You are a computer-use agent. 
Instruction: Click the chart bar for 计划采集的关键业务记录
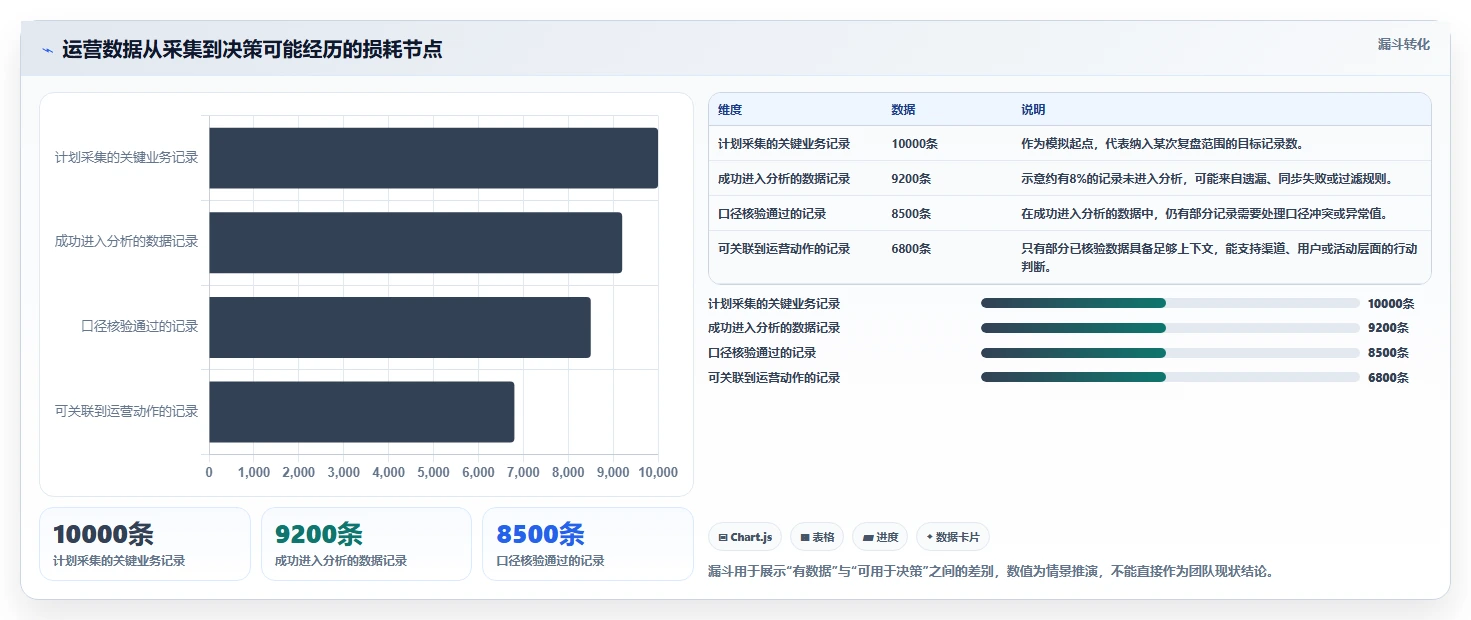tap(433, 158)
